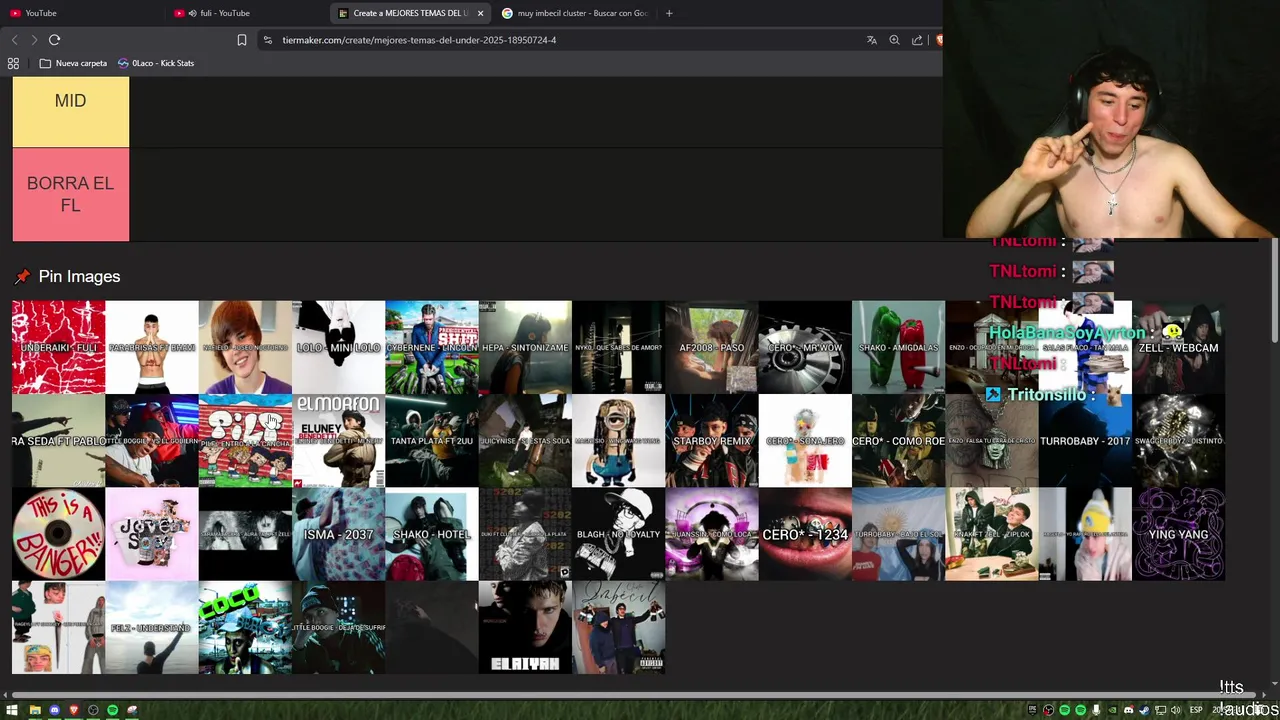
Task: Select the HEPA - SINTONIZAME thumbnail
Action: 525,347
